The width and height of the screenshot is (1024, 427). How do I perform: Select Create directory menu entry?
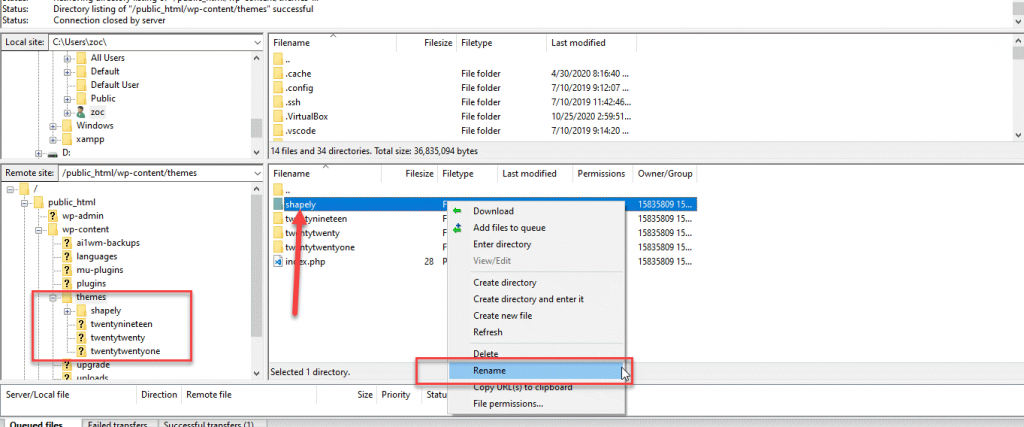pos(504,283)
